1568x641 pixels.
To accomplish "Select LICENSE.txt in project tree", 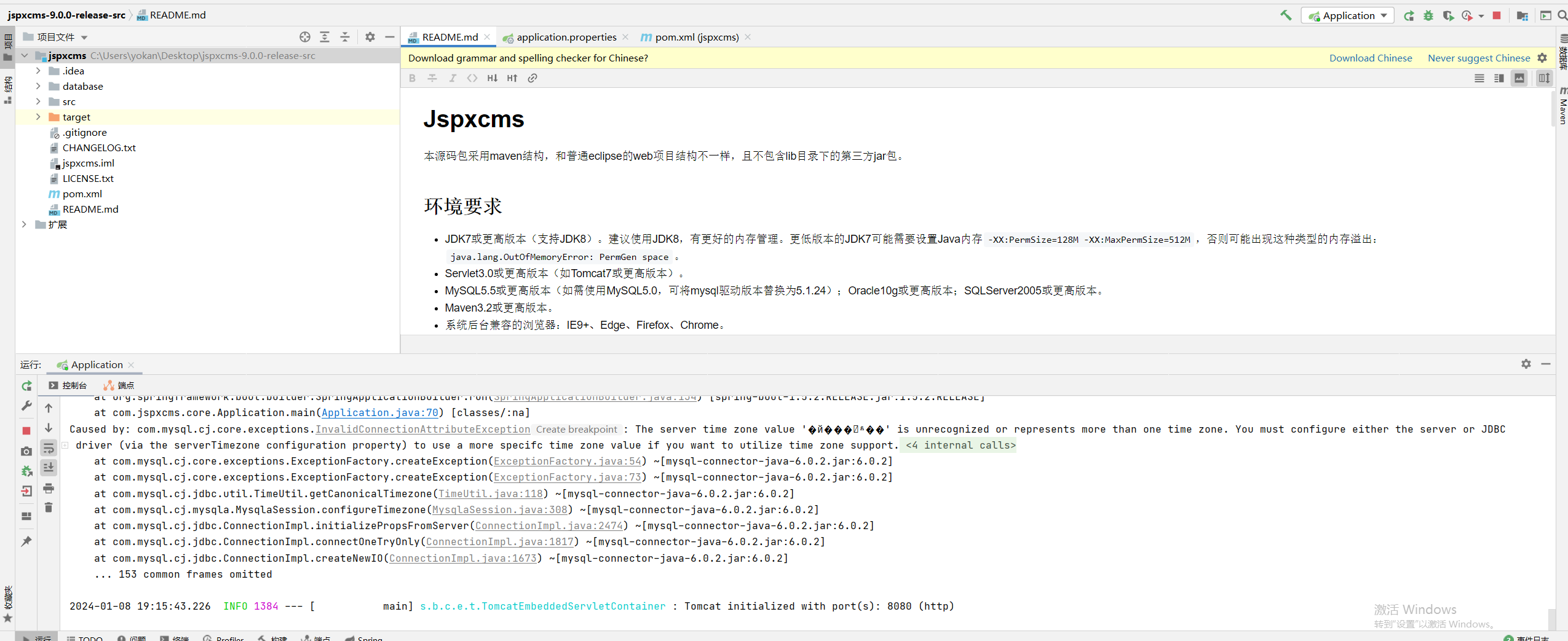I will [87, 178].
